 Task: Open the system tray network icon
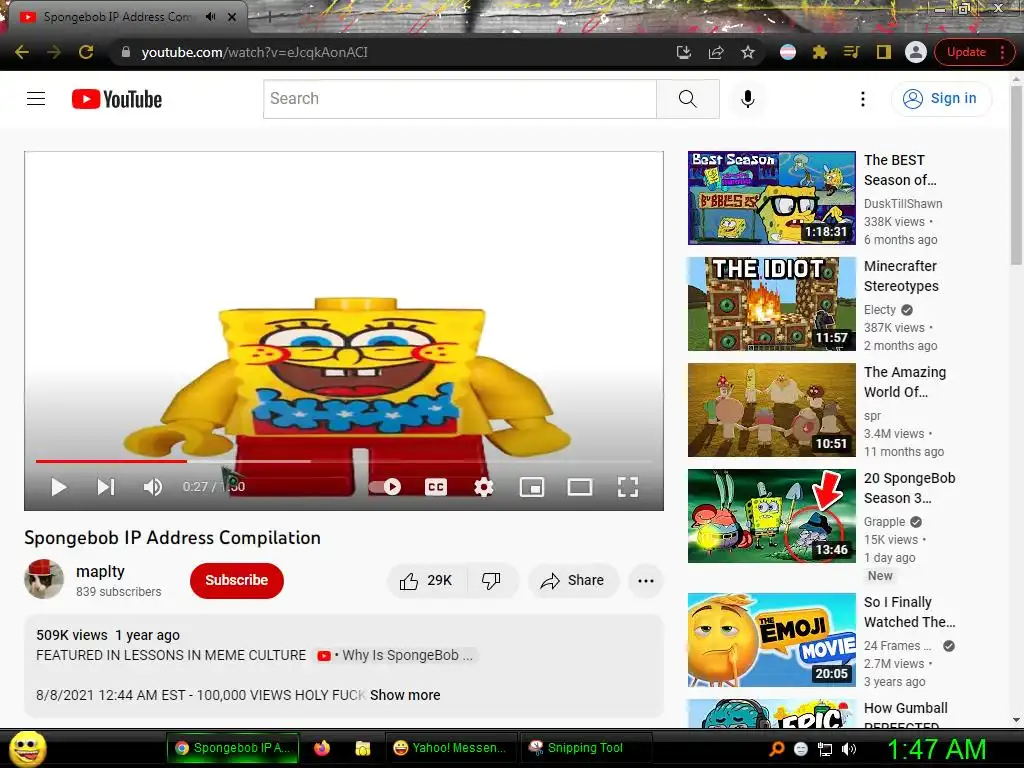(825, 749)
